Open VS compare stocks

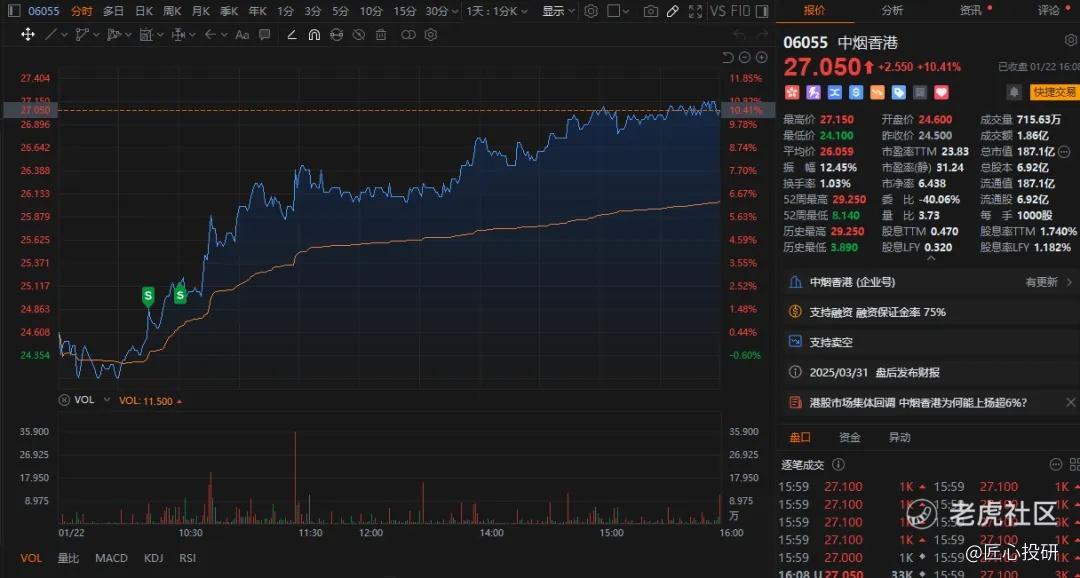click(718, 11)
